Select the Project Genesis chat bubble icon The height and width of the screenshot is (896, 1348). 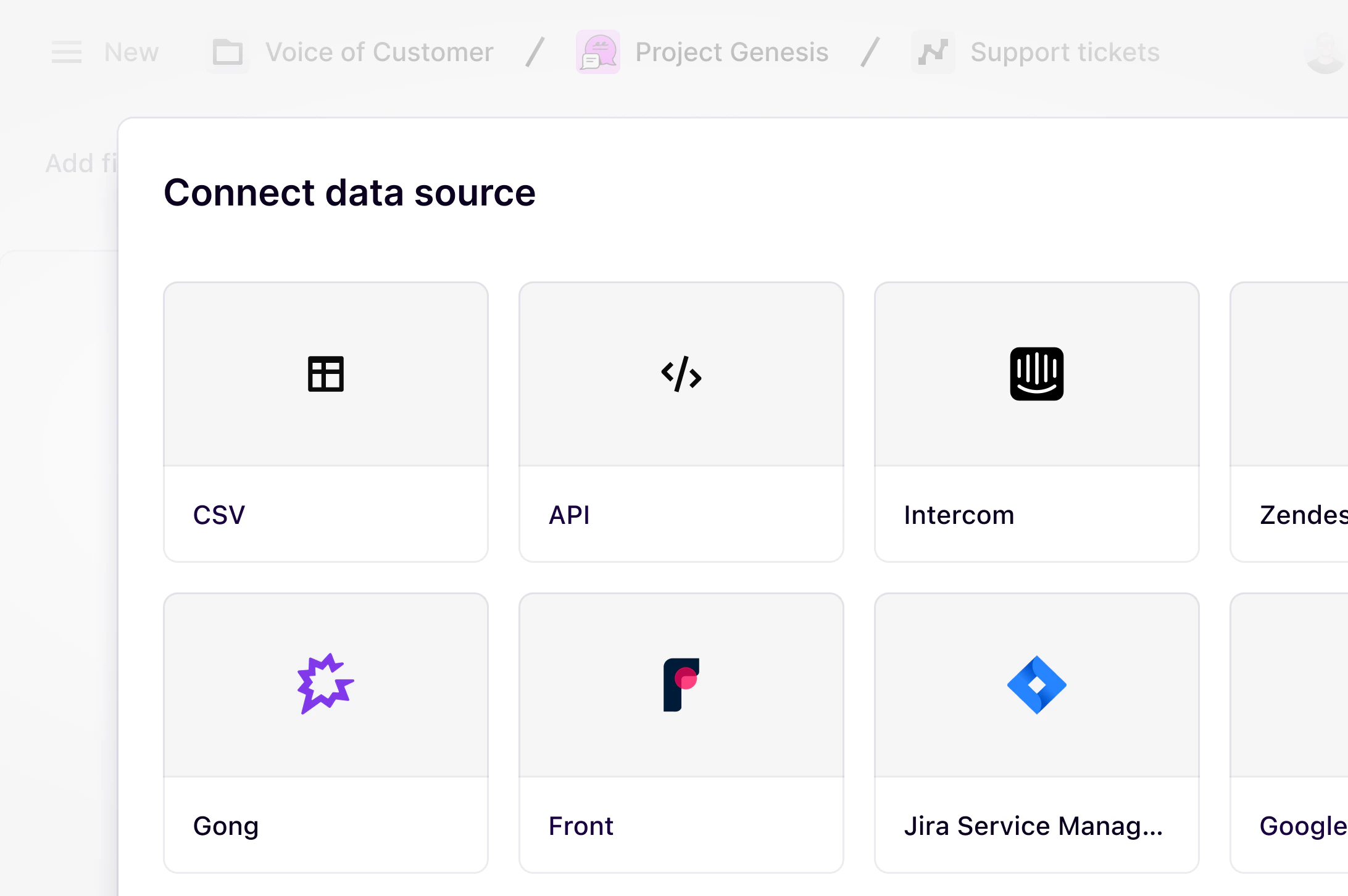(x=597, y=52)
